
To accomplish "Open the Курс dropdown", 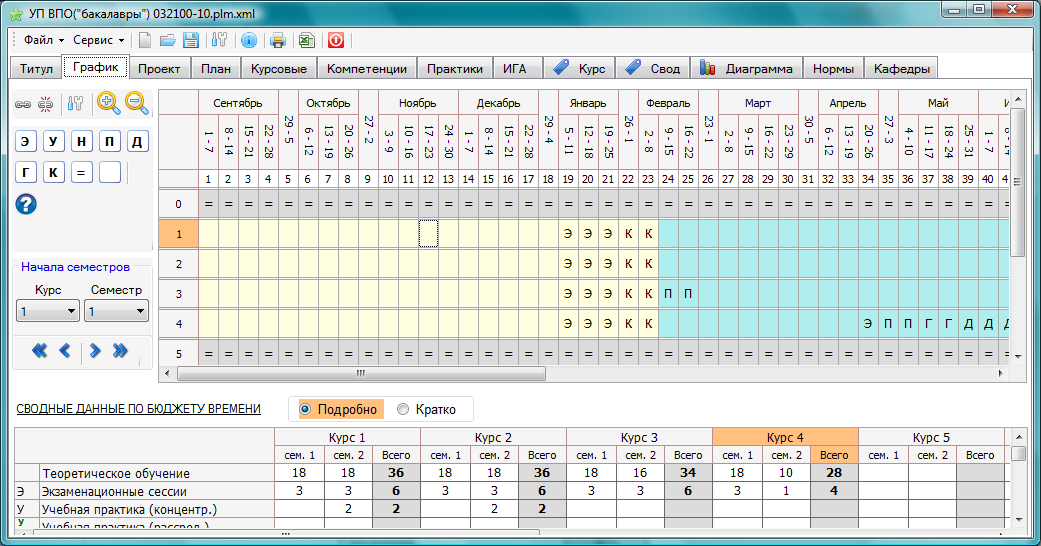I will pos(48,311).
